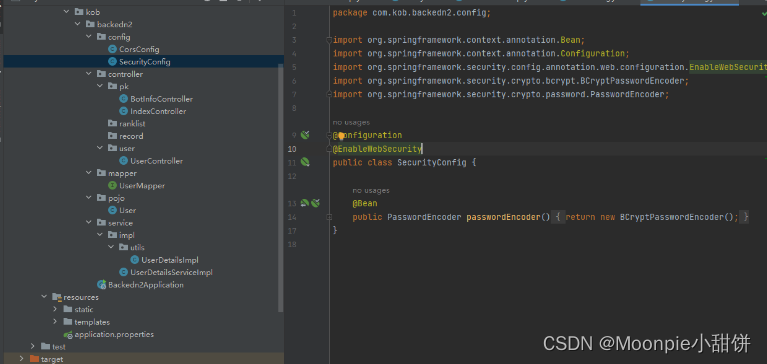Click the @Bean annotation
767x364 pixels.
coord(364,203)
